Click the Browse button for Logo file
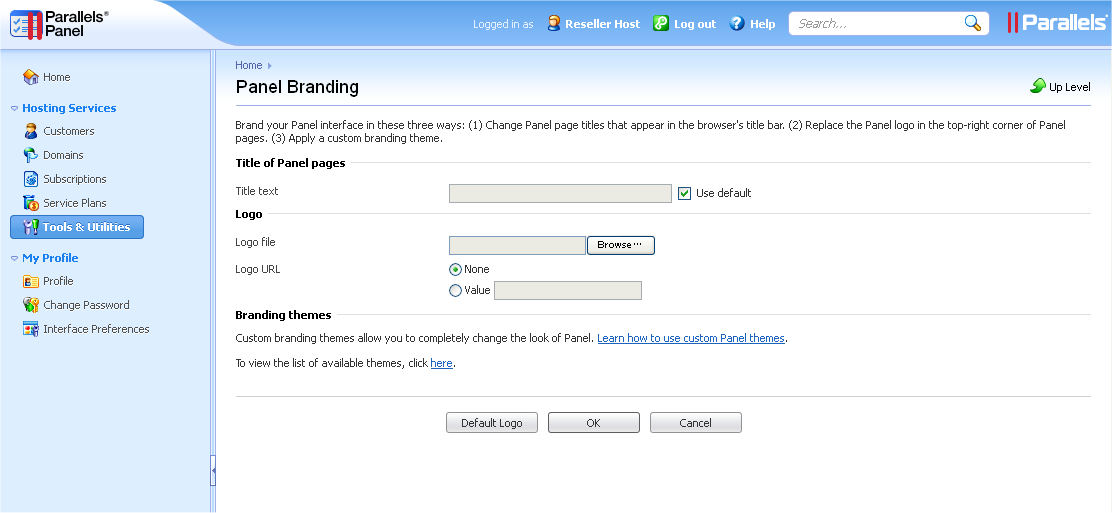Viewport: 1112px width, 513px height. (621, 245)
